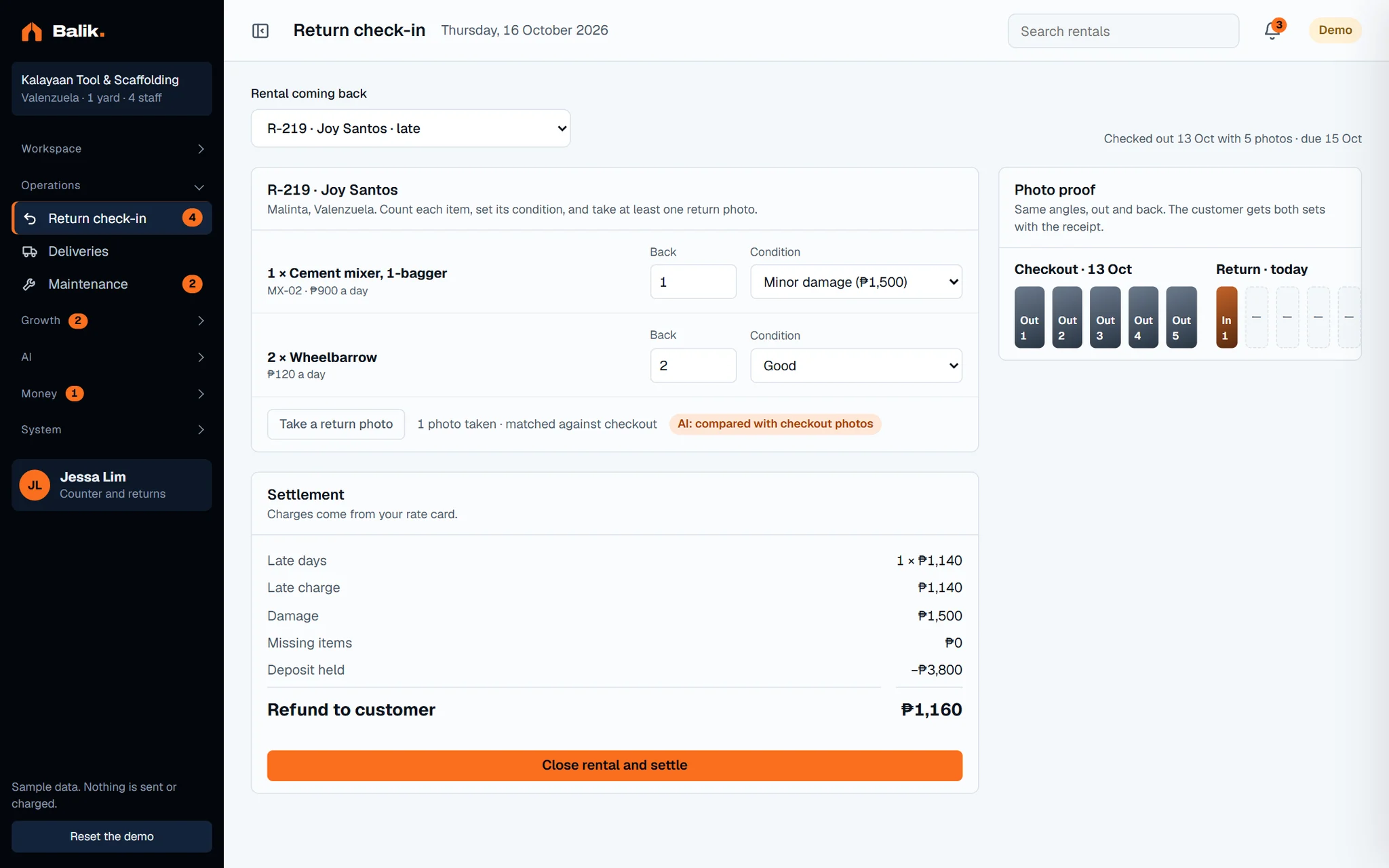Expand the Growth section
This screenshot has width=1389, height=868.
(x=112, y=320)
